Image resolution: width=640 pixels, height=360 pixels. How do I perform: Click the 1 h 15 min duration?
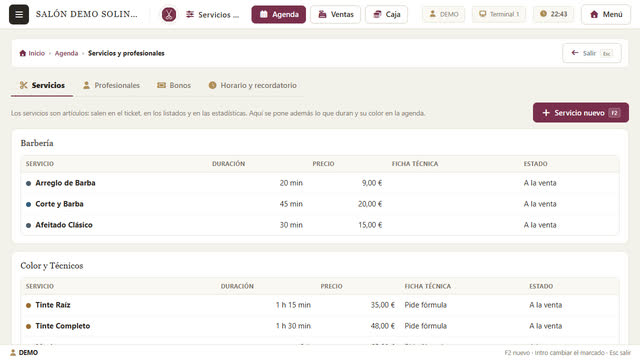pos(293,305)
